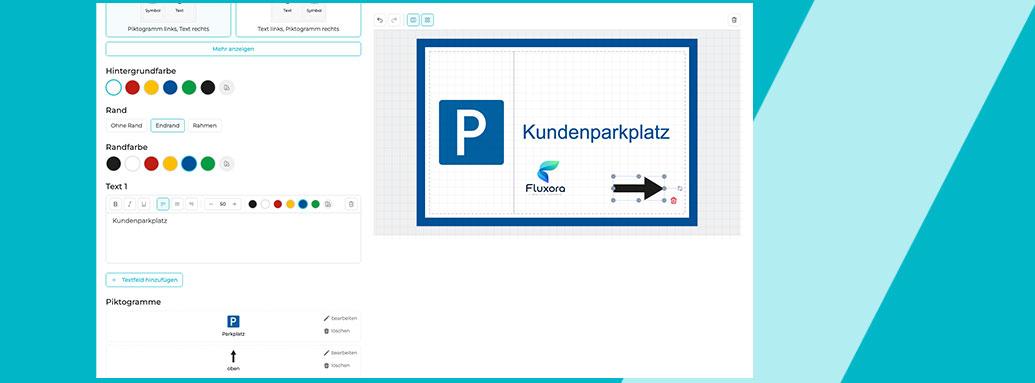Delete Text 1 with its trash icon
Screen dimensions: 1035x383
pyautogui.click(x=351, y=204)
